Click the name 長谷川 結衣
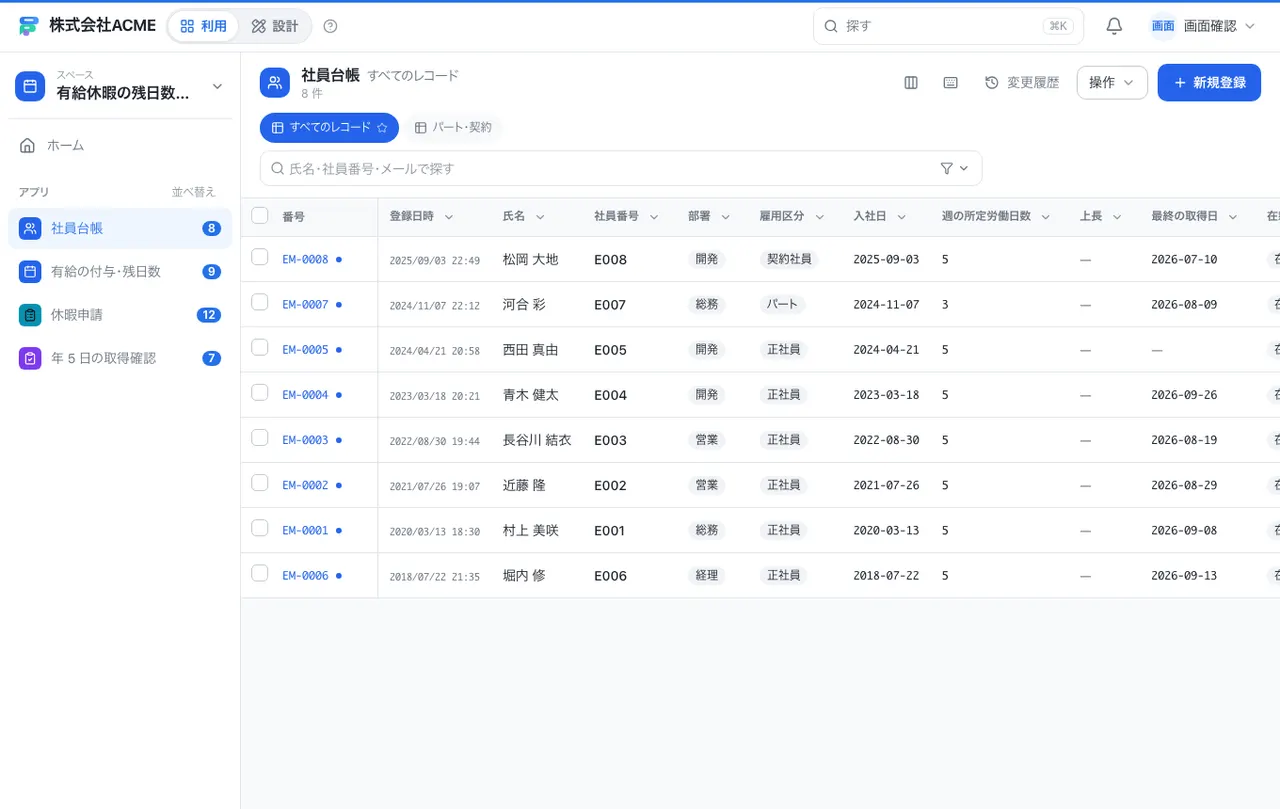 point(537,440)
